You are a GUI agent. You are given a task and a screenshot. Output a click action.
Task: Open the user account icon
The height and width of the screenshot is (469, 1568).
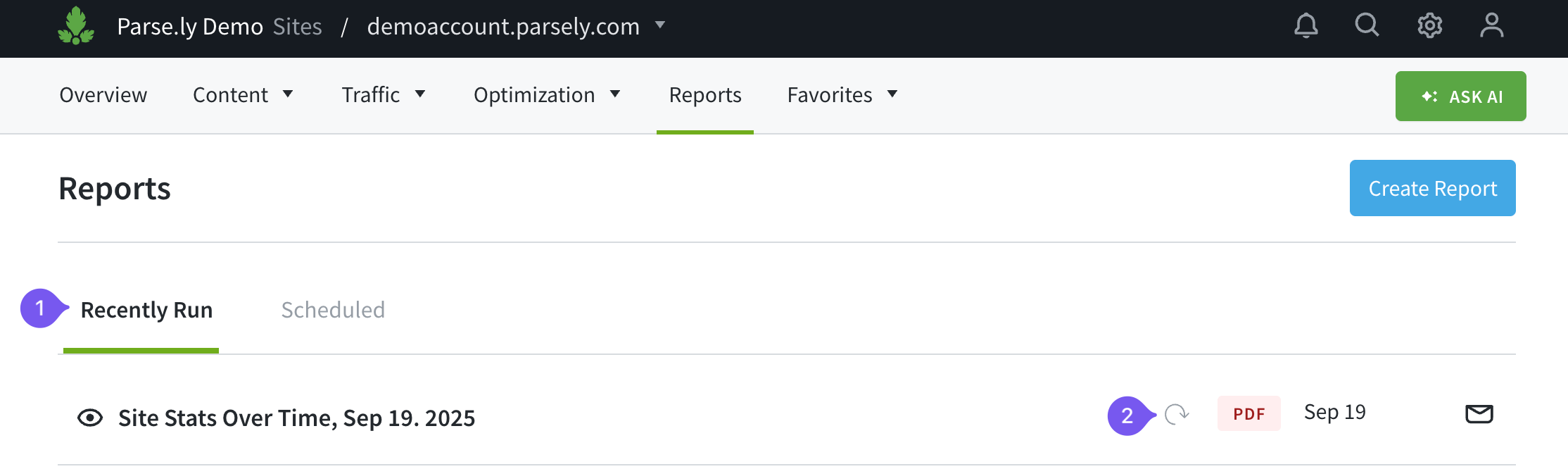[x=1491, y=26]
